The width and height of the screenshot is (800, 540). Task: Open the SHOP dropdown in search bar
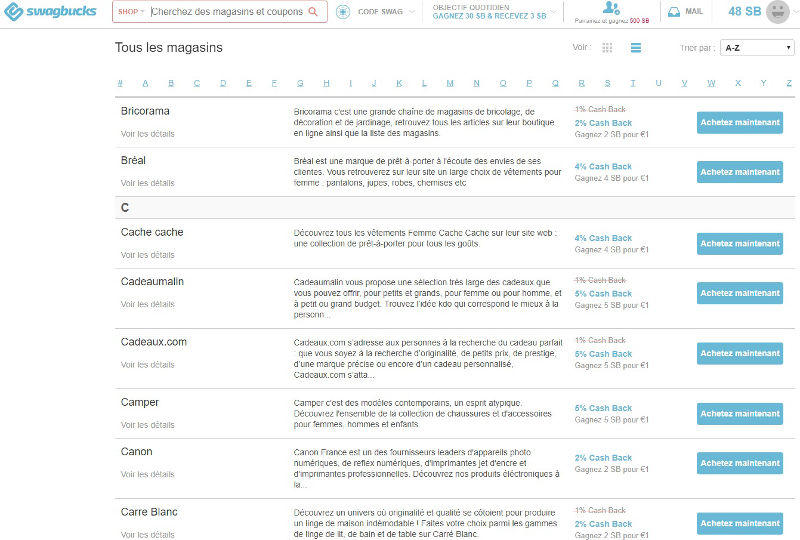[131, 11]
